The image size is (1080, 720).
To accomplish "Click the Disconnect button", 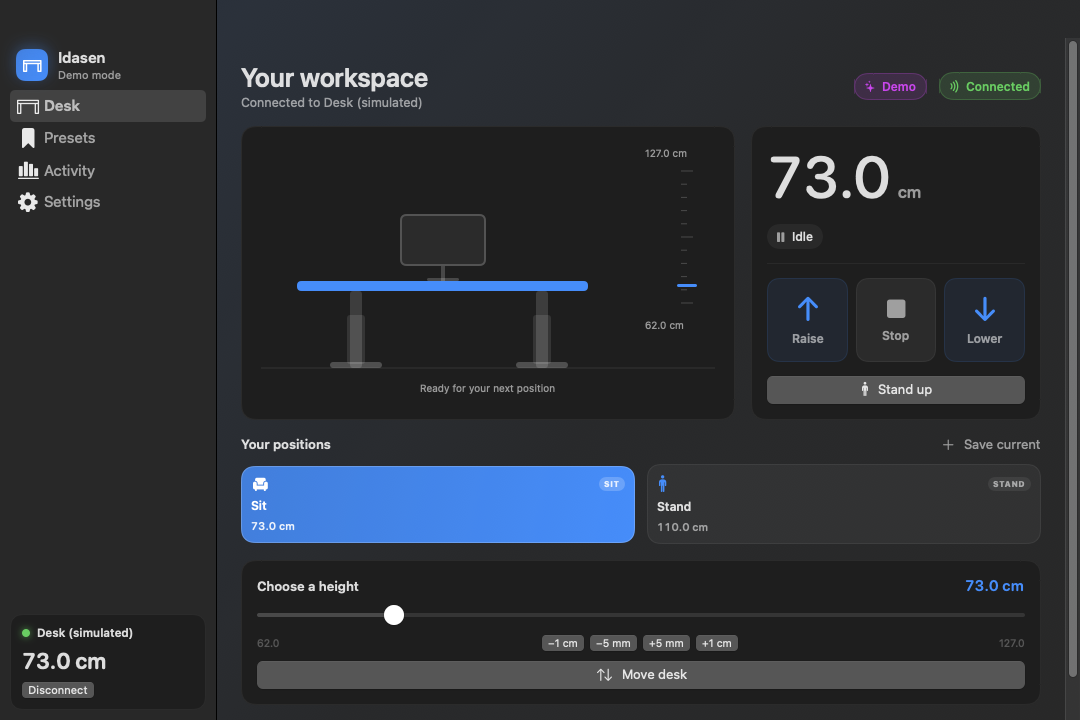I will [x=58, y=690].
